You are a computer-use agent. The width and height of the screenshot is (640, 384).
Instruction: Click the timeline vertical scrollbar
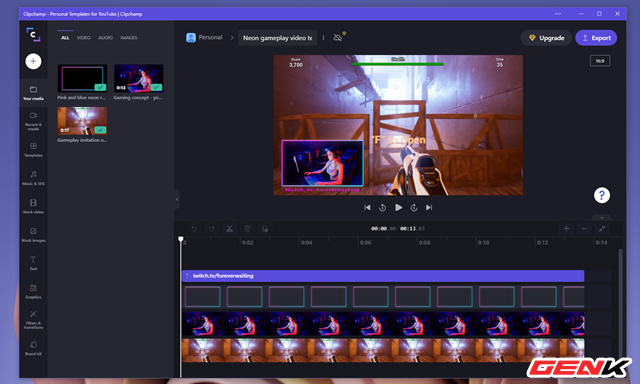click(x=620, y=304)
